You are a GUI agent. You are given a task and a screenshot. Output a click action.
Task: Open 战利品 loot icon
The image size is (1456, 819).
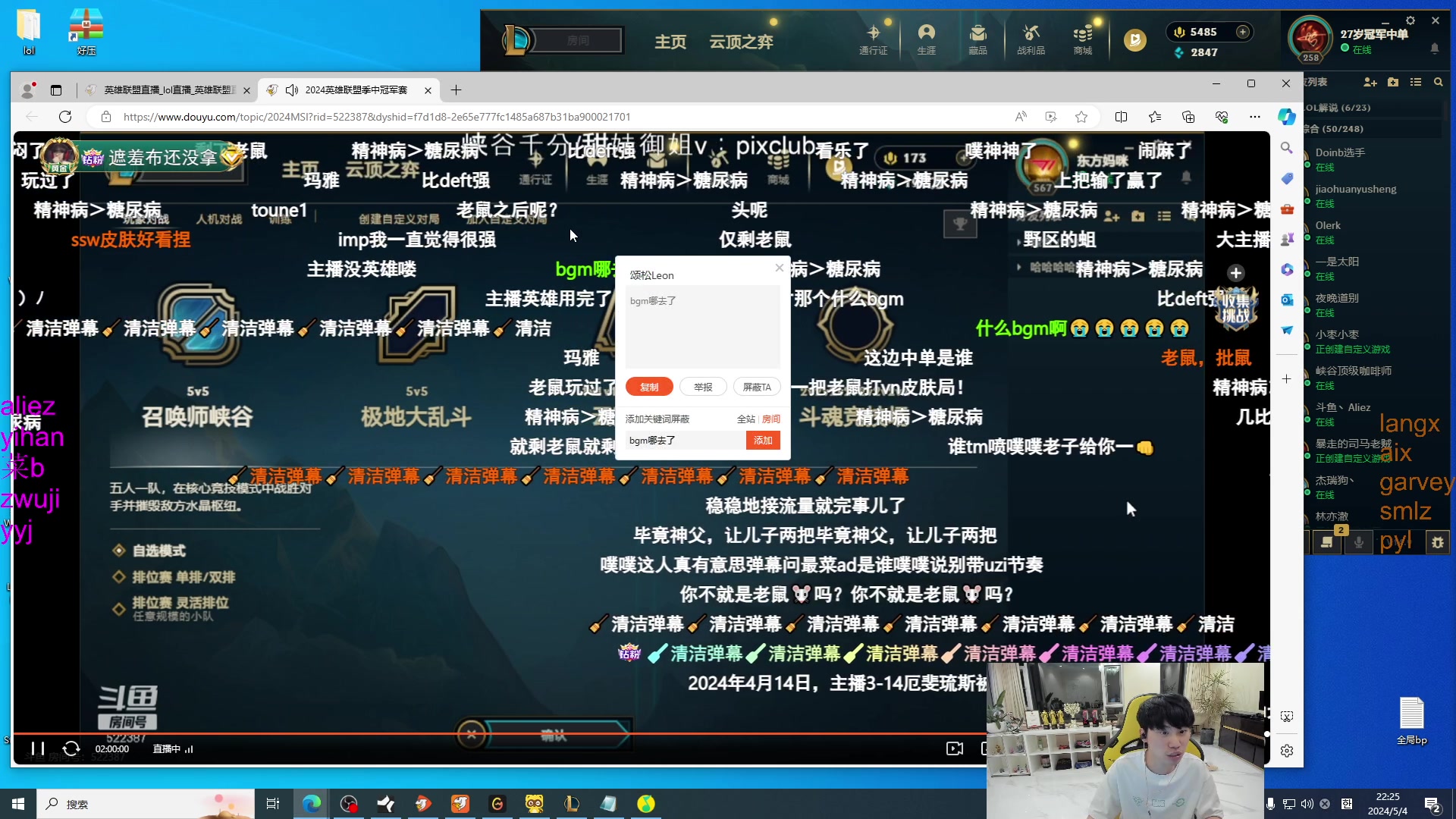tap(1031, 39)
